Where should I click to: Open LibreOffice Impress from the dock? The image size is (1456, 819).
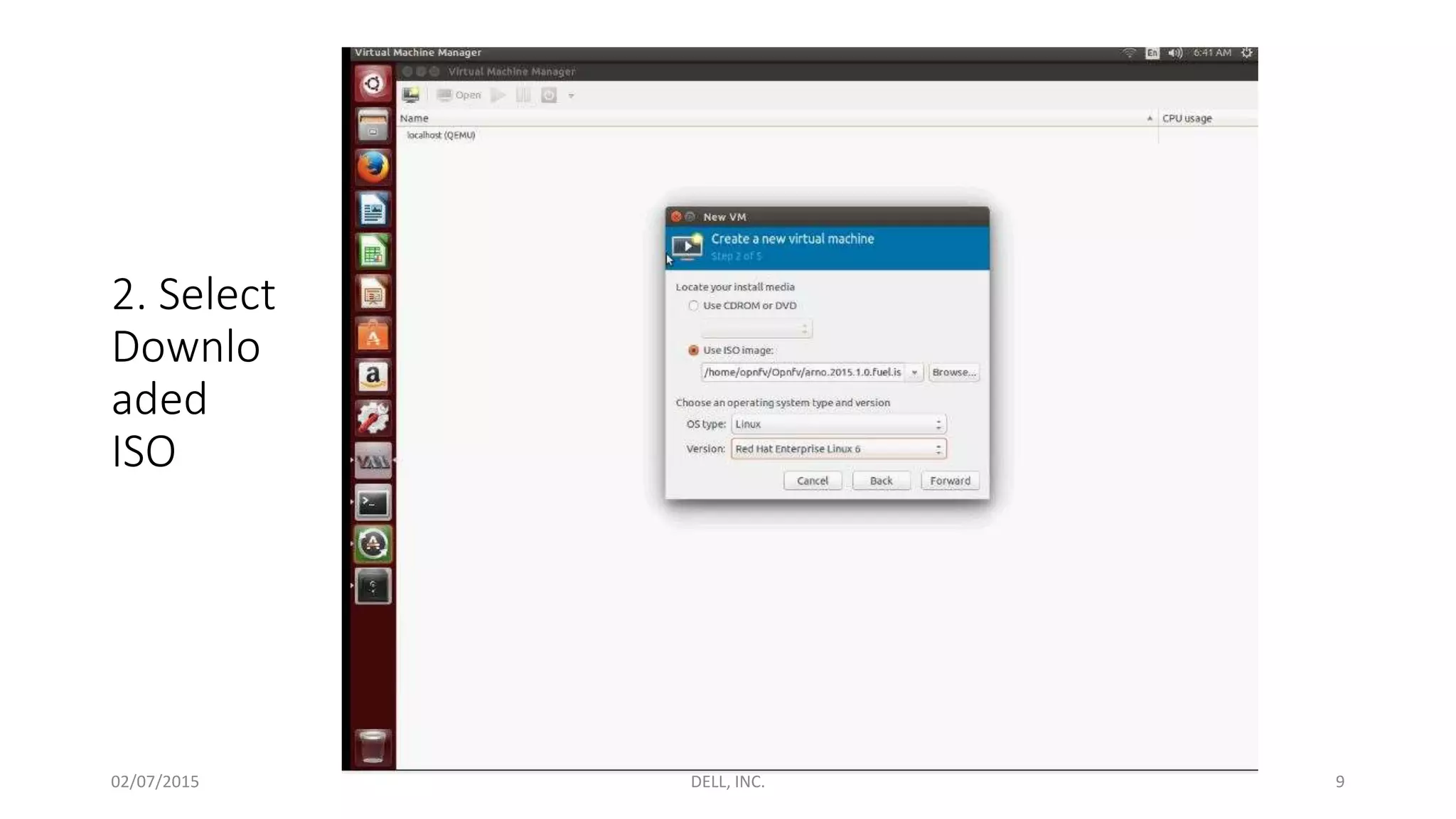tap(373, 294)
